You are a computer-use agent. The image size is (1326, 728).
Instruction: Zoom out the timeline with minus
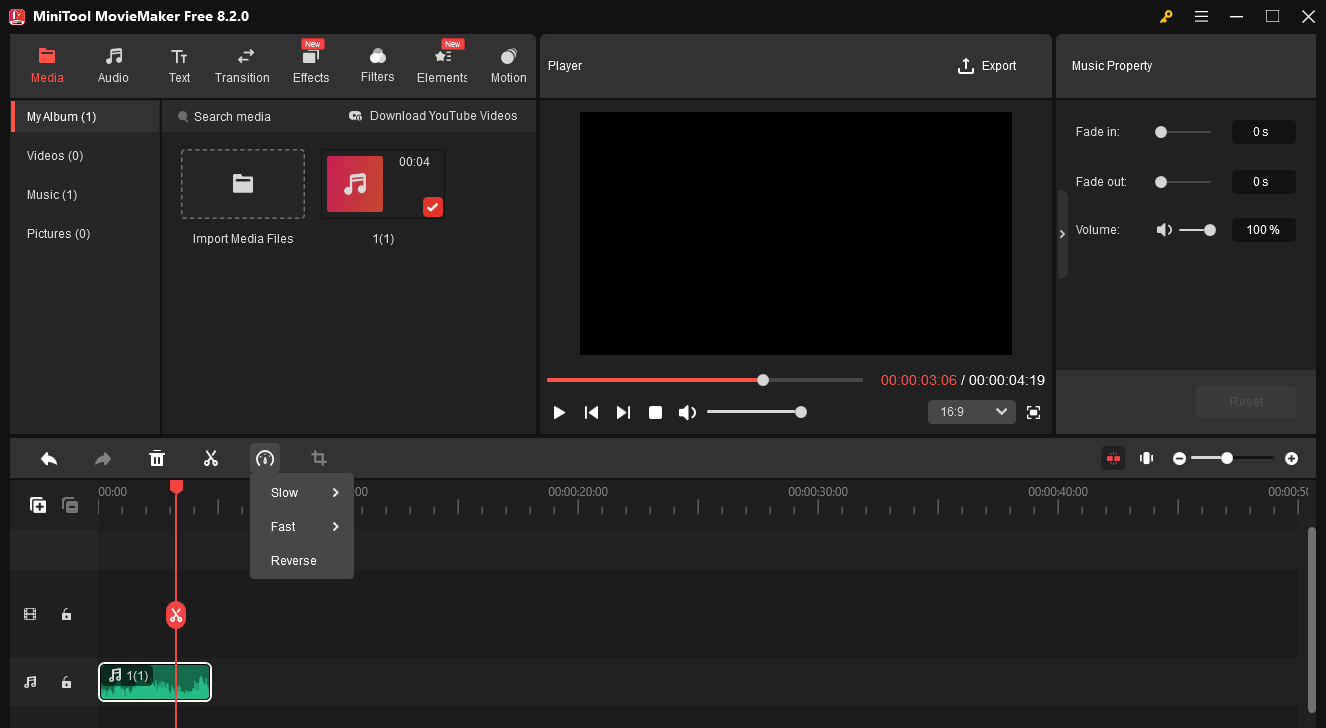(1179, 458)
